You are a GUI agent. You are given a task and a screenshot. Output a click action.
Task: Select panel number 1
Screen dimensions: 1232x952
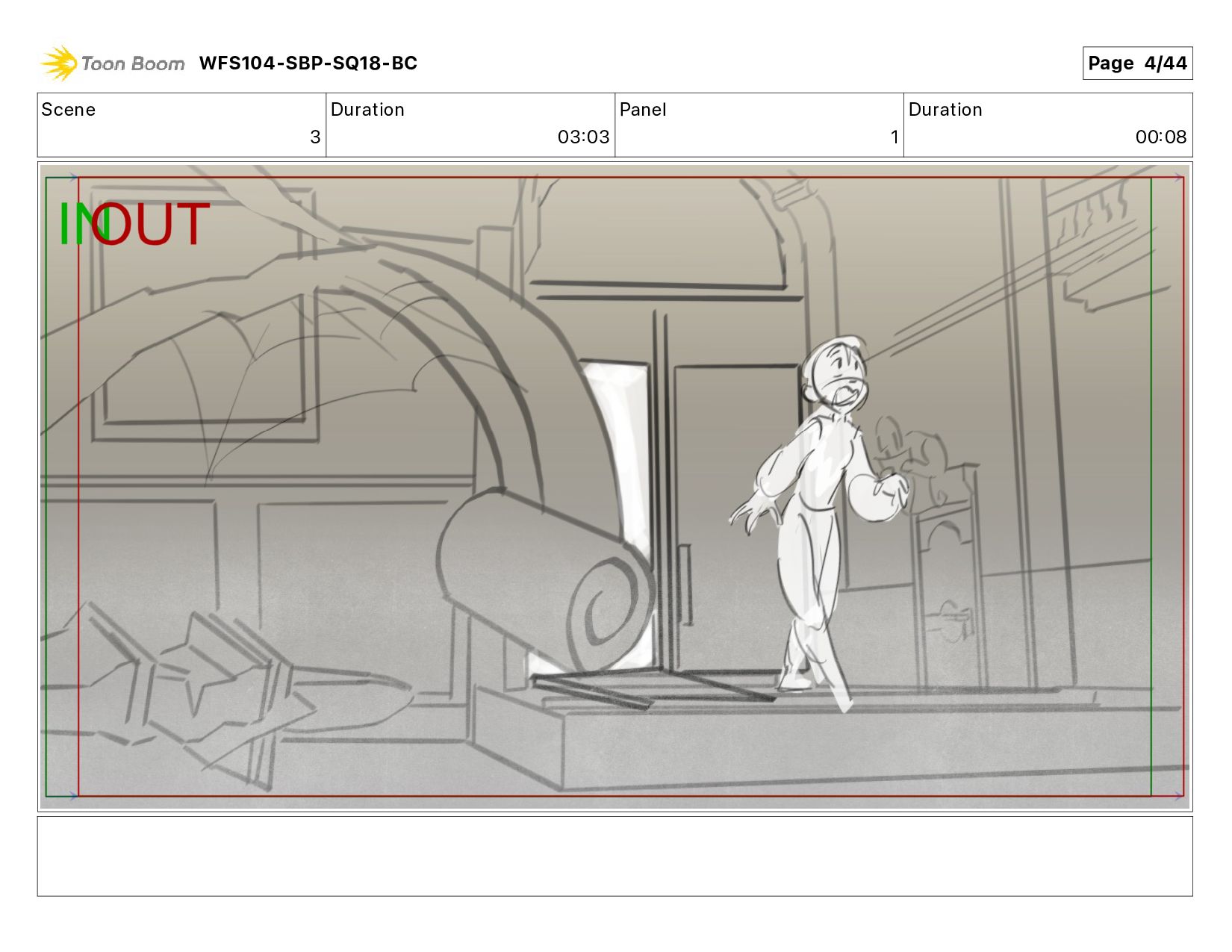895,137
